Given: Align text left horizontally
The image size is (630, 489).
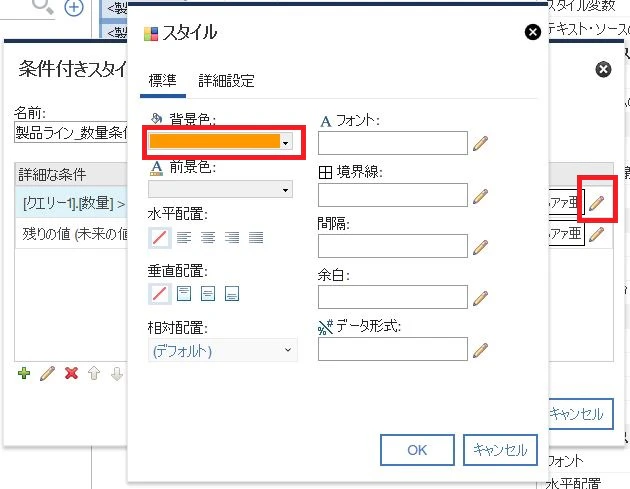Looking at the screenshot, I should point(184,237).
